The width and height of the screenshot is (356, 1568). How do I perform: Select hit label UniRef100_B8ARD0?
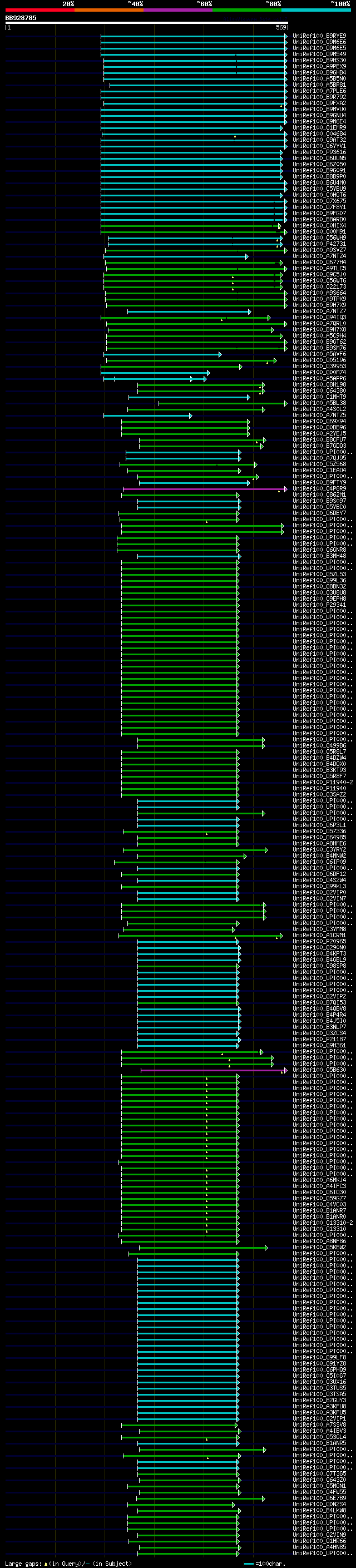point(319,219)
